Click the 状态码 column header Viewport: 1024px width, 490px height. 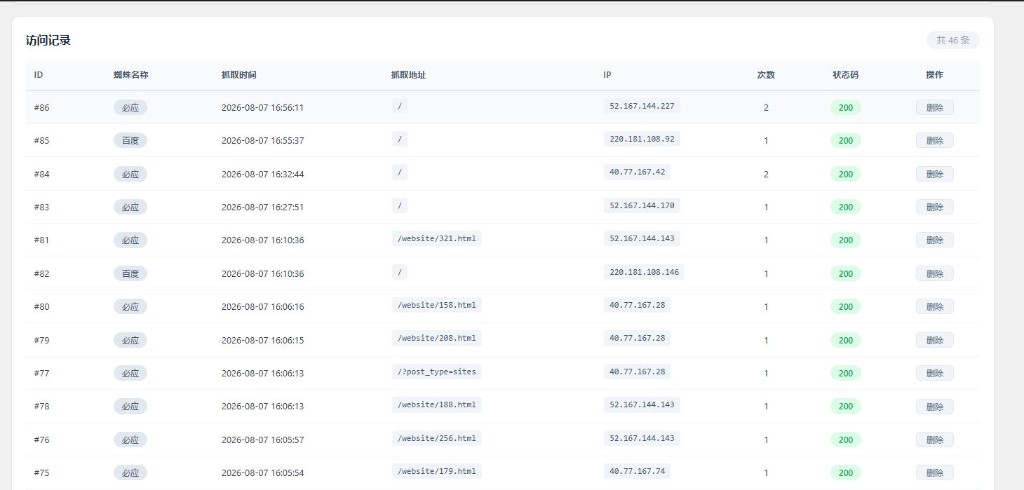point(845,75)
